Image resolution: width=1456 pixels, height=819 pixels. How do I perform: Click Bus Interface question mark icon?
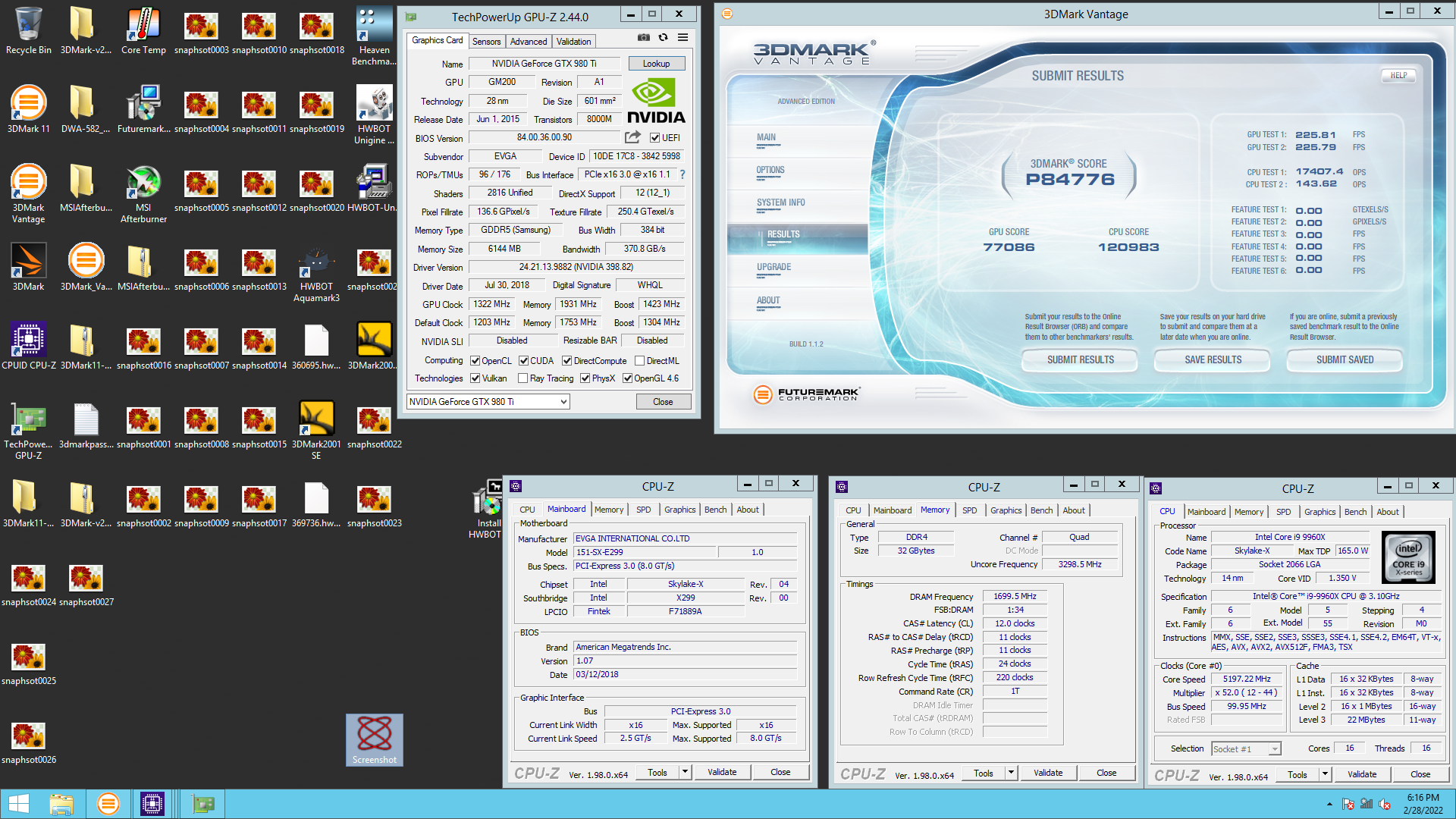(x=682, y=174)
